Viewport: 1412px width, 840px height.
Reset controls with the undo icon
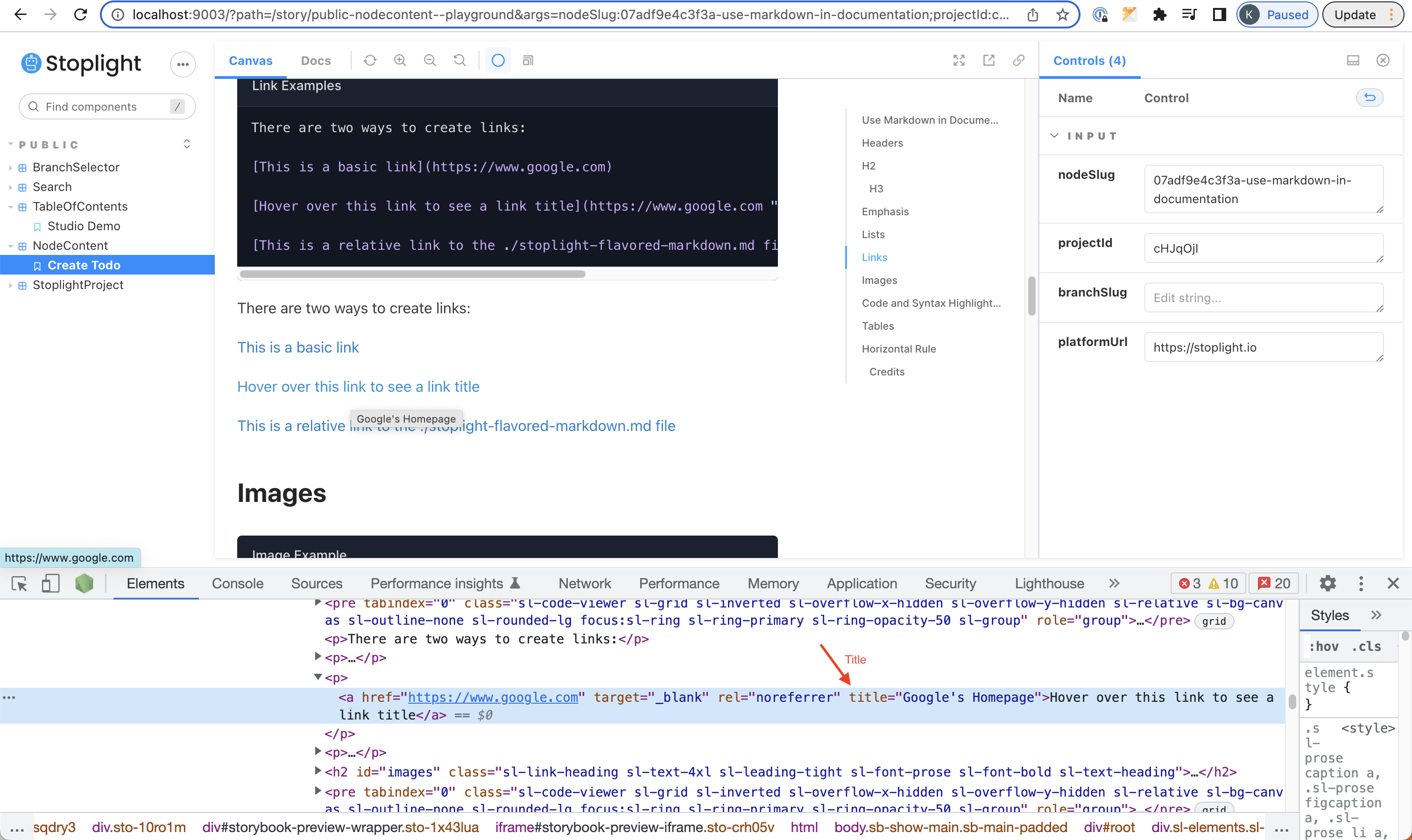tap(1370, 98)
